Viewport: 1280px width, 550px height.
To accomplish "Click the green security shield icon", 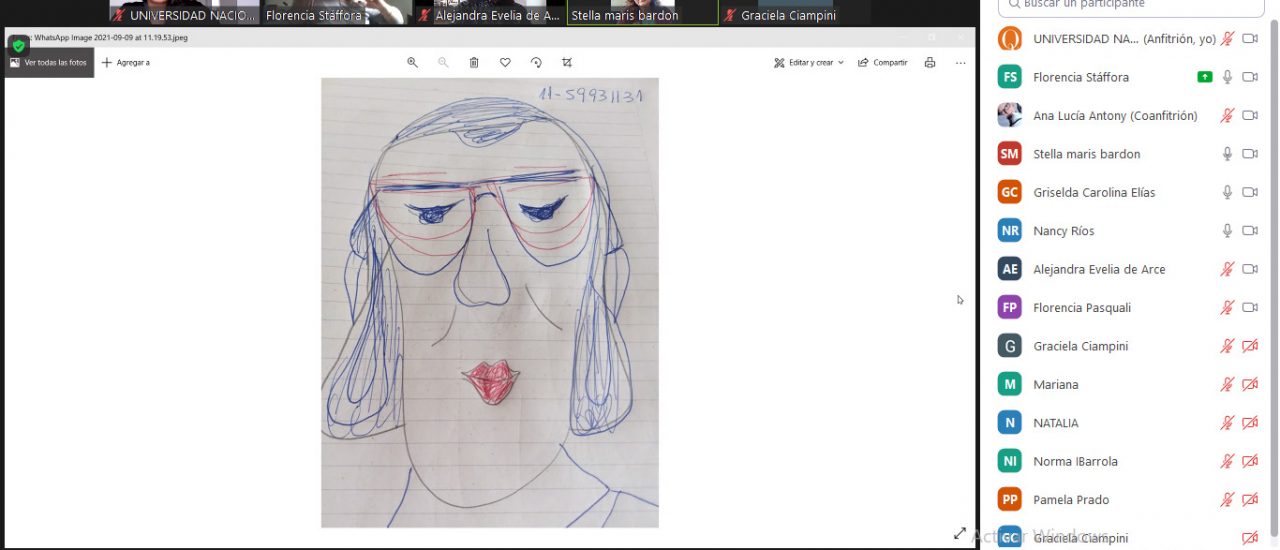I will tap(18, 45).
